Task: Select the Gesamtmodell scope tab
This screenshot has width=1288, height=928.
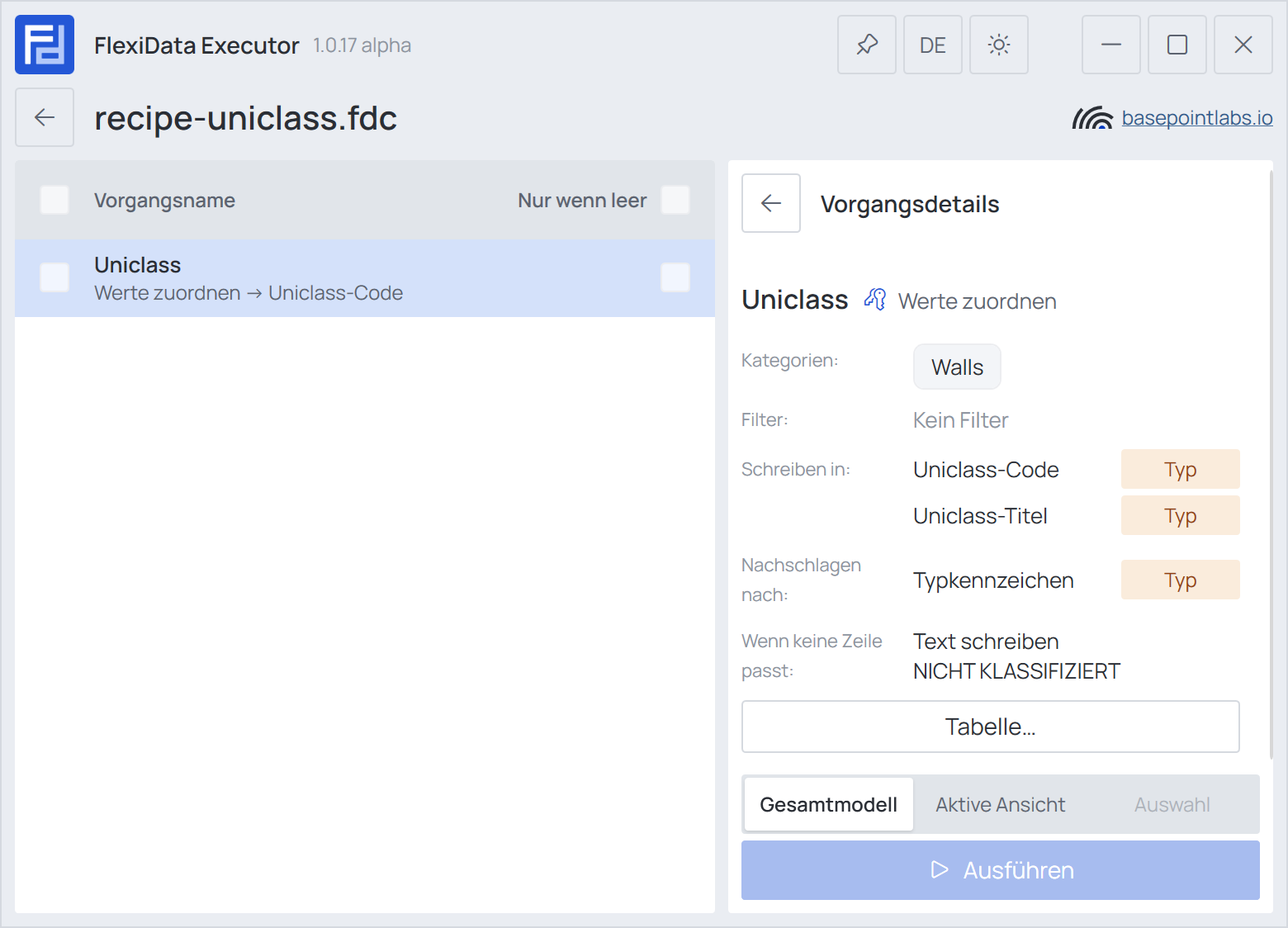Action: (x=829, y=804)
